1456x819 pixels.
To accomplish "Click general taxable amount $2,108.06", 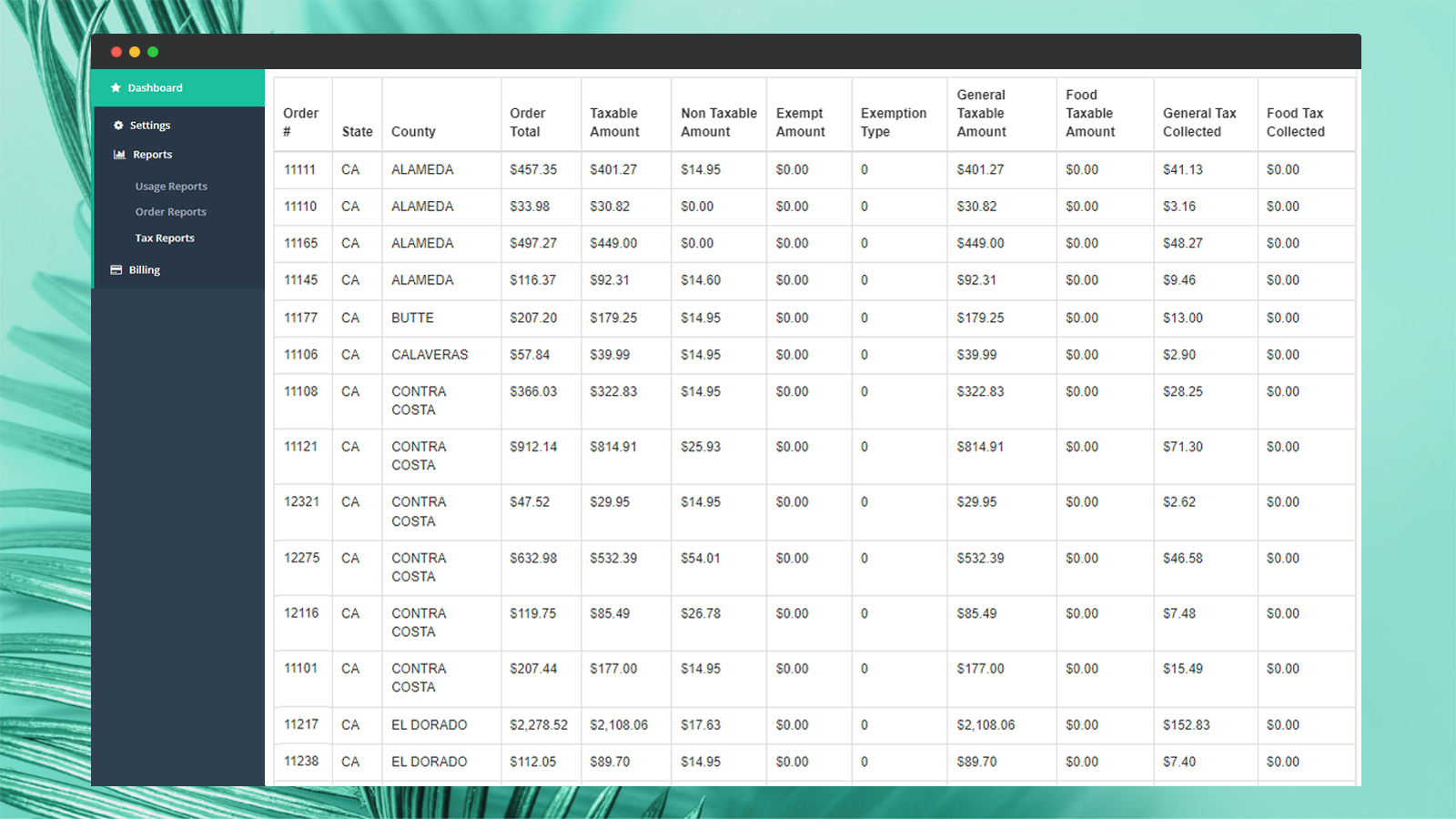I will 986,725.
